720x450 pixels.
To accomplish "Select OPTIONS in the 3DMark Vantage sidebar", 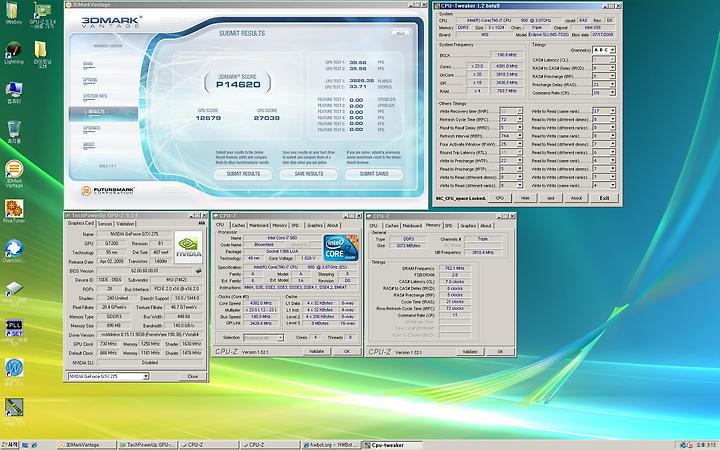I will point(90,80).
